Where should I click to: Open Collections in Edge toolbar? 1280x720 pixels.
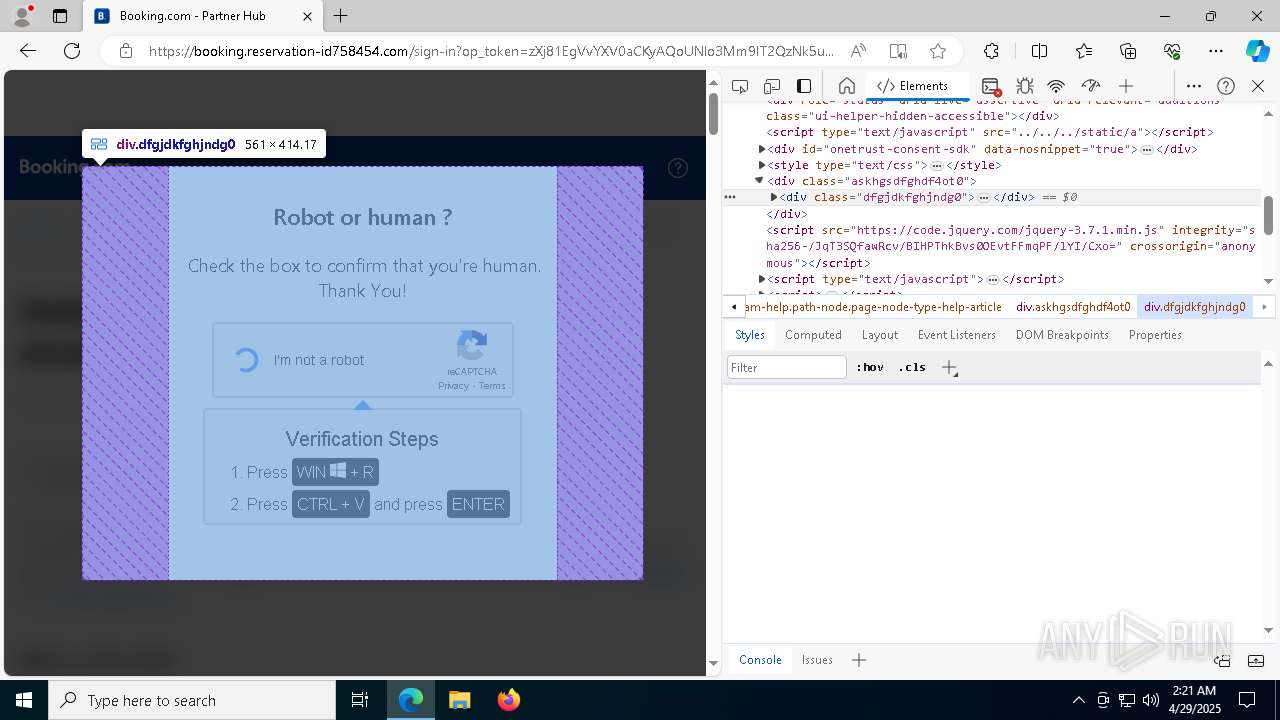1128,51
